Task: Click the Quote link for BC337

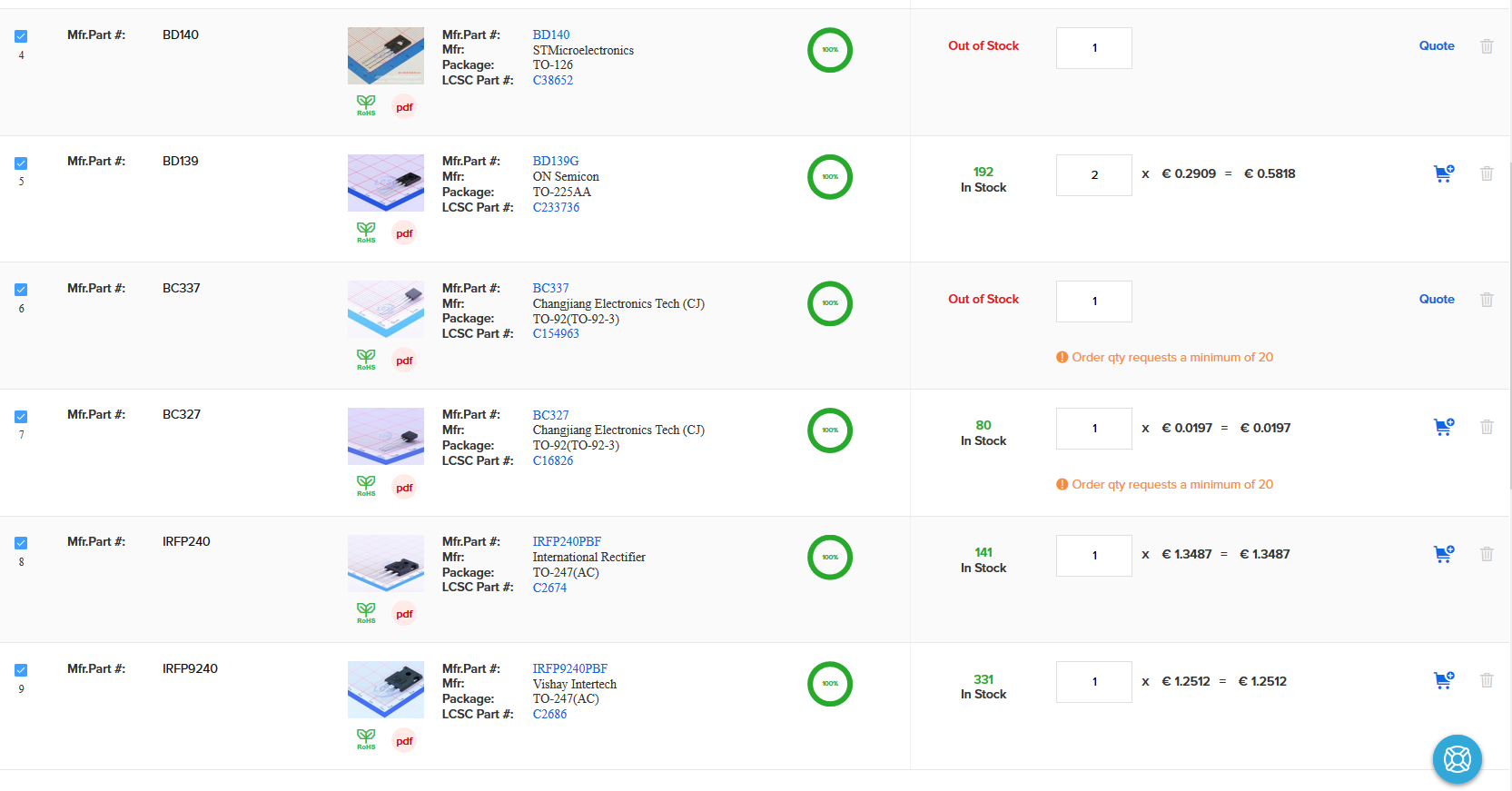Action: (x=1436, y=300)
